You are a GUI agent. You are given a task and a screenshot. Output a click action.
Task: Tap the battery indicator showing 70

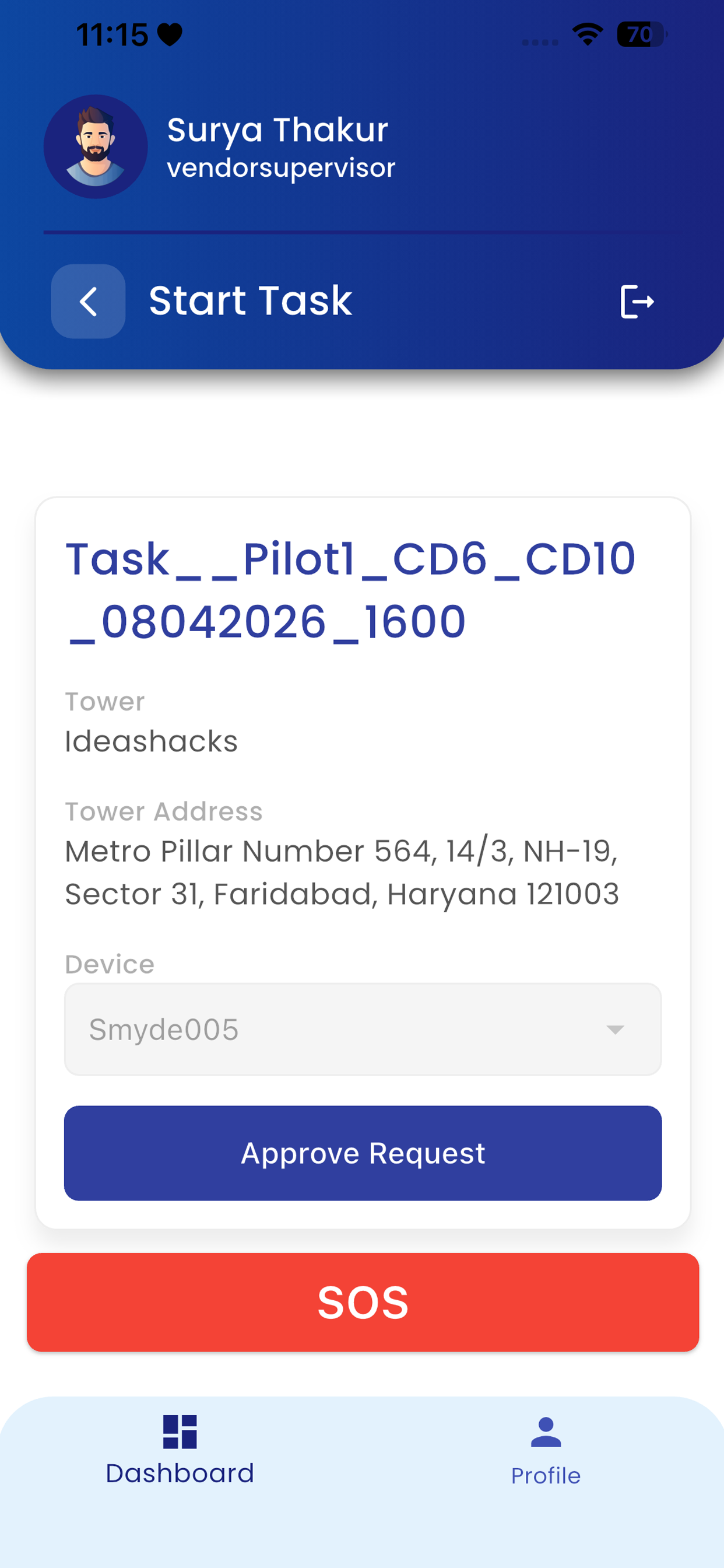(x=642, y=34)
